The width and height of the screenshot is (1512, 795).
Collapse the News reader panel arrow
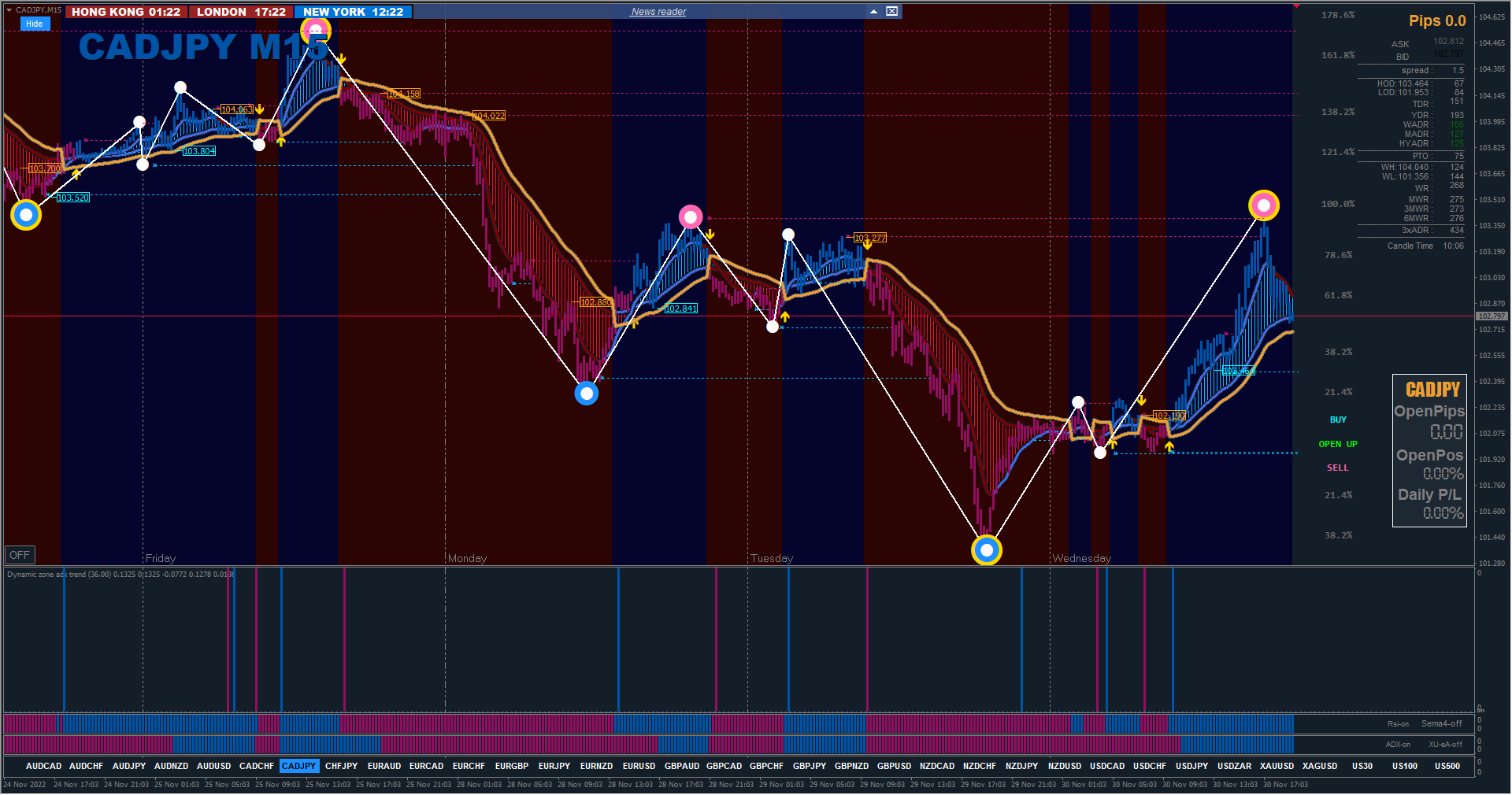click(x=873, y=11)
